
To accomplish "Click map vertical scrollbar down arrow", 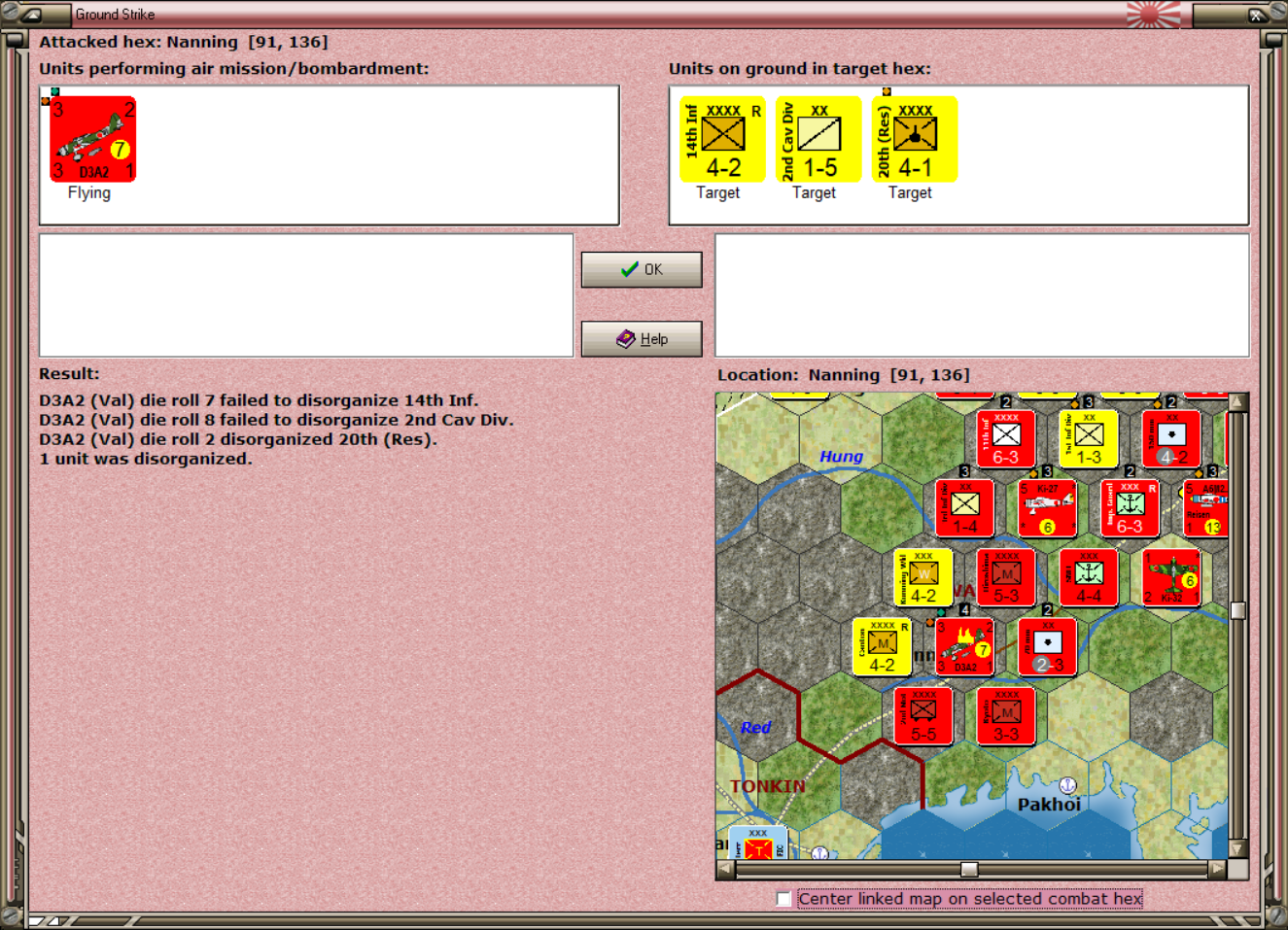I will (x=1237, y=848).
